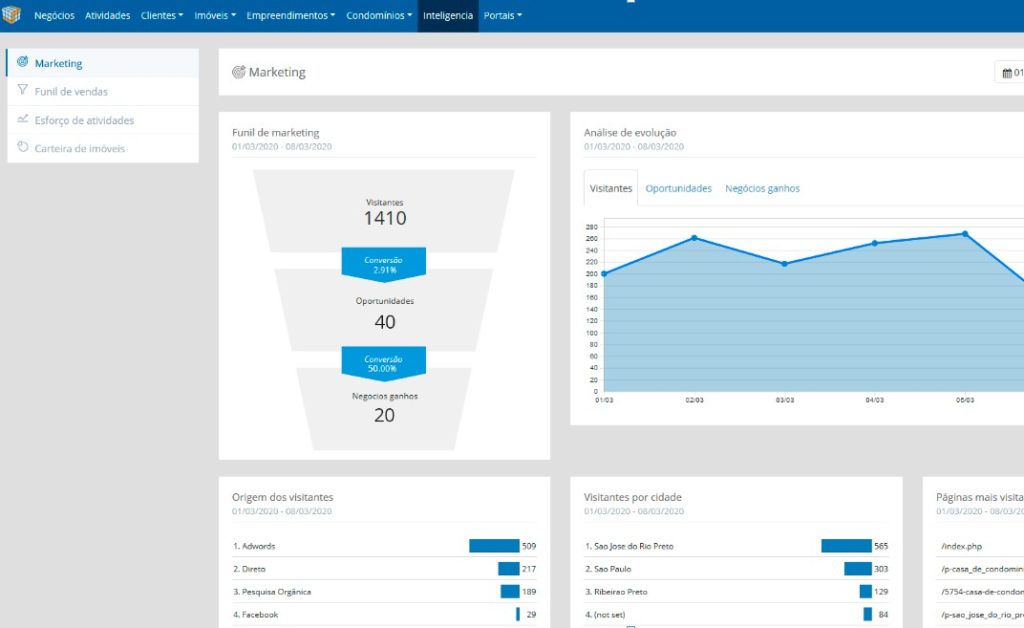Expand the Clientes dropdown menu
The image size is (1024, 628).
162,16
